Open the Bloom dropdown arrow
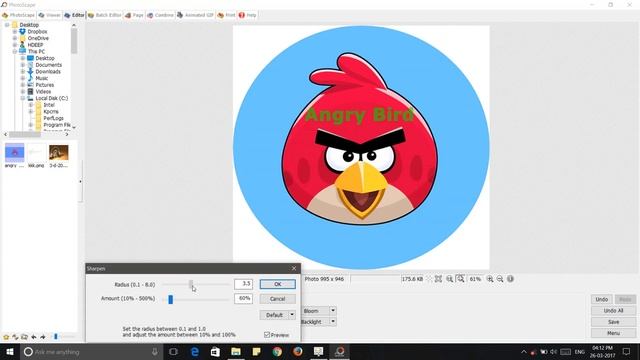Image resolution: width=640 pixels, height=360 pixels. click(x=333, y=311)
